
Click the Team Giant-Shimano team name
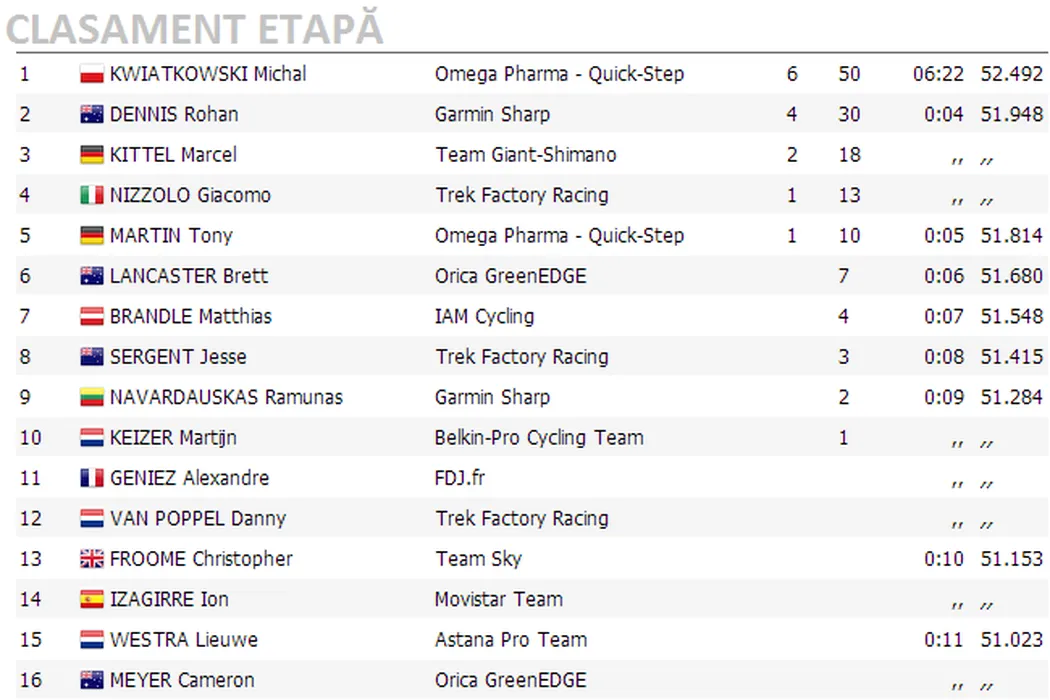[x=525, y=155]
